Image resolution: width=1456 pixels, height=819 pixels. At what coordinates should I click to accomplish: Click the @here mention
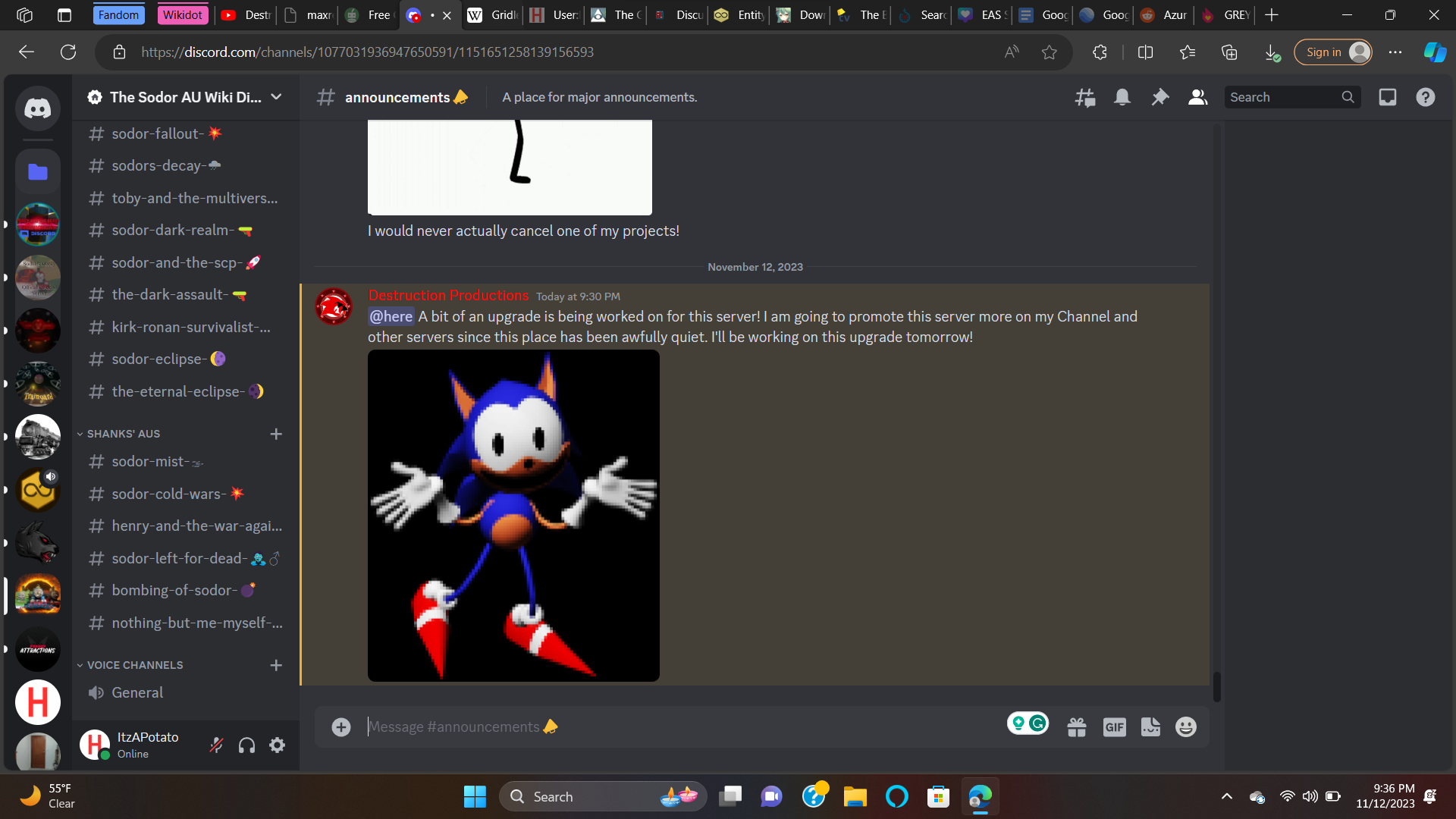click(x=391, y=316)
